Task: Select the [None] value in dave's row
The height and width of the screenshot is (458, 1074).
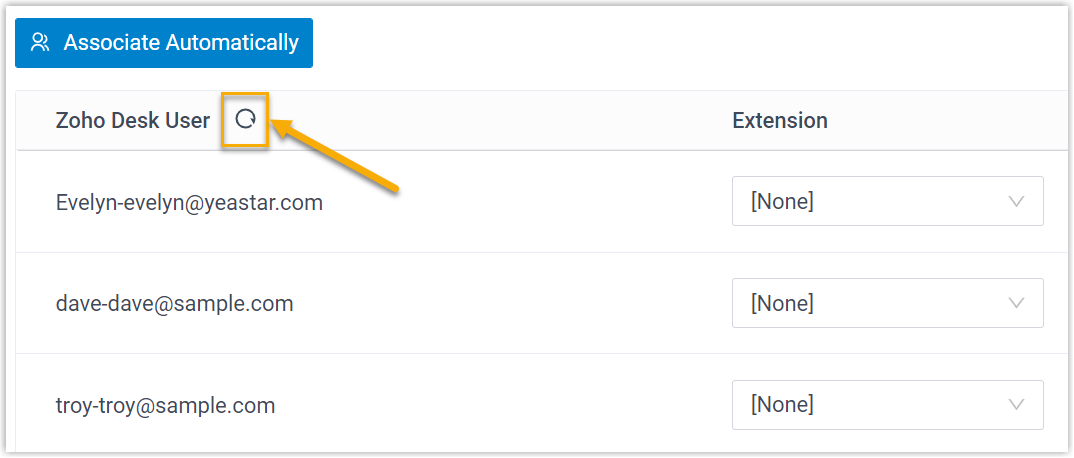Action: coord(782,303)
